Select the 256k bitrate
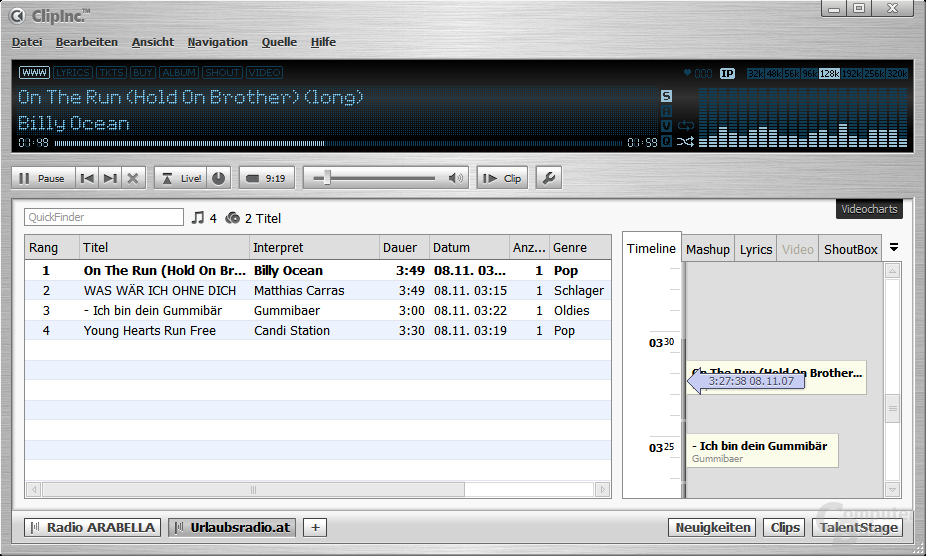This screenshot has height=556, width=926. click(x=874, y=73)
